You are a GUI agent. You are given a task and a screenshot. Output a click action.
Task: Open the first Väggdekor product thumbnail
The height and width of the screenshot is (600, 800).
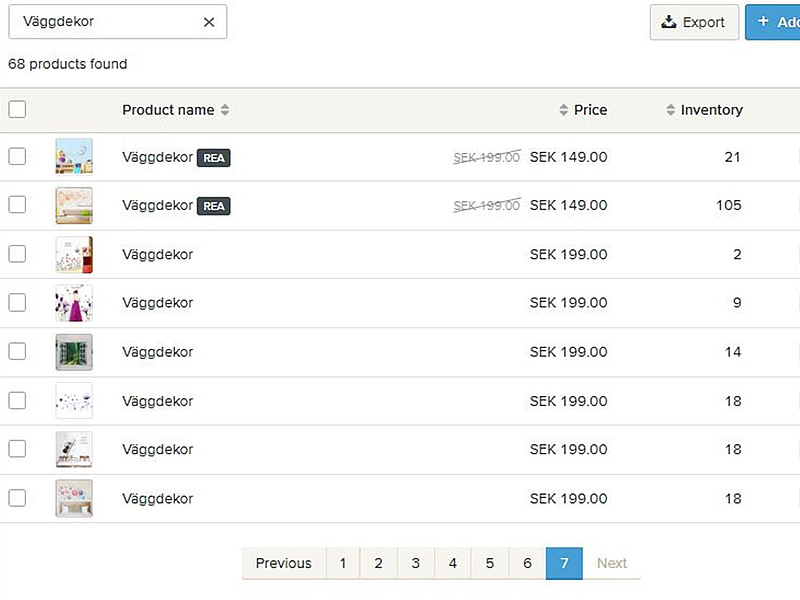[x=74, y=157]
